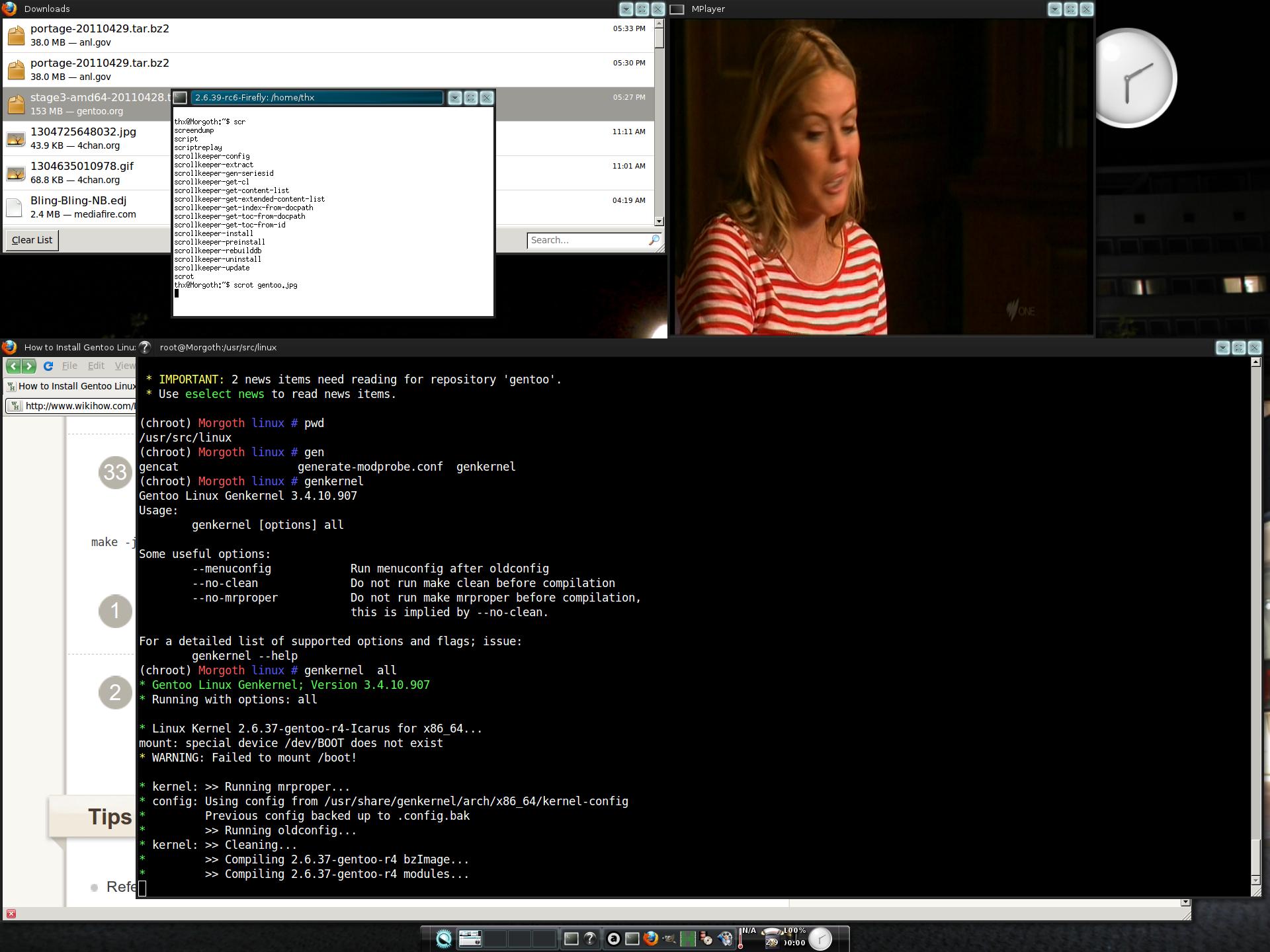
Task: Select stage3-amd64-20110428 download row
Action: click(x=86, y=104)
